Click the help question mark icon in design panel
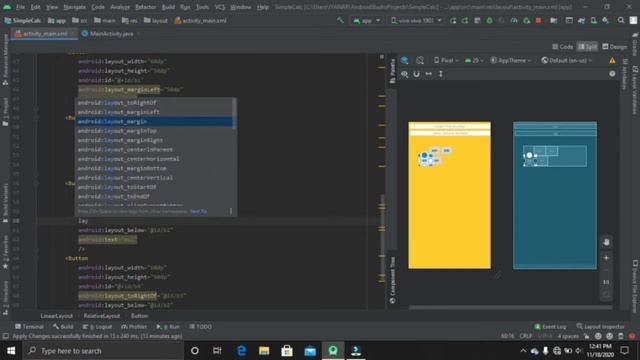This screenshot has width=640, height=360. (612, 74)
